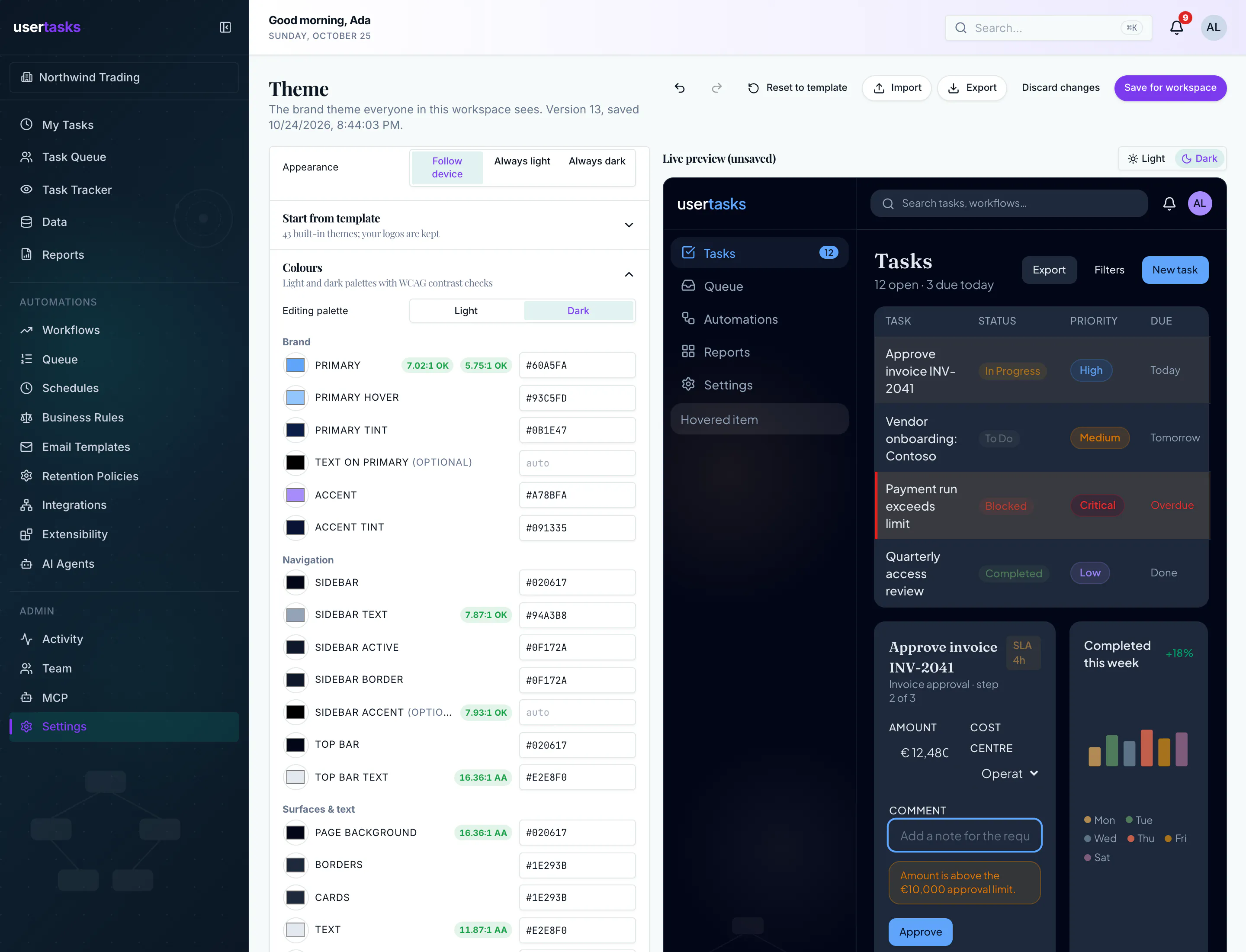Collapse the sidebar with the panel icon
Screen dimensions: 1246x952
click(225, 27)
